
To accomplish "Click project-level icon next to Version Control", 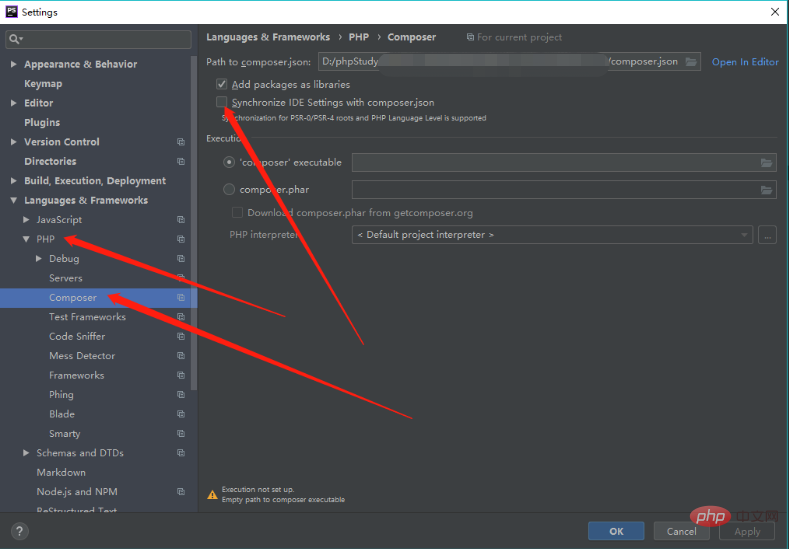I will tap(181, 142).
